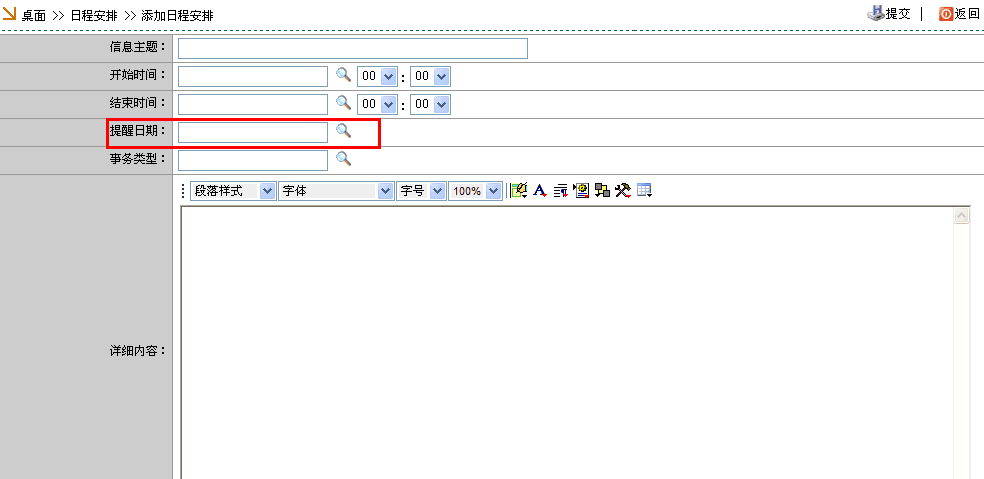The width and height of the screenshot is (984, 479).
Task: Open date picker for 提醒日期
Action: coord(343,131)
